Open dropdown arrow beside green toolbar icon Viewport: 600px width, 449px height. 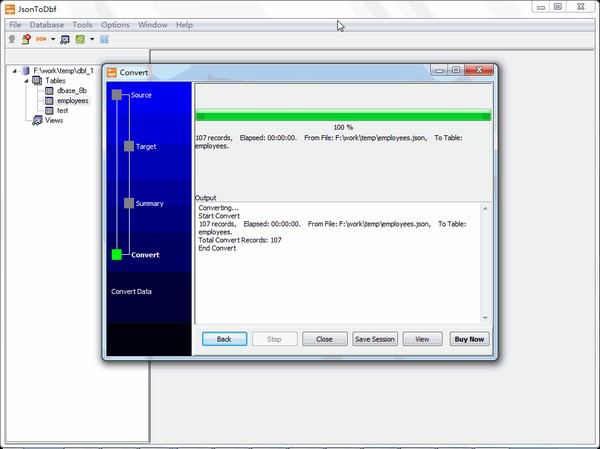(x=92, y=39)
